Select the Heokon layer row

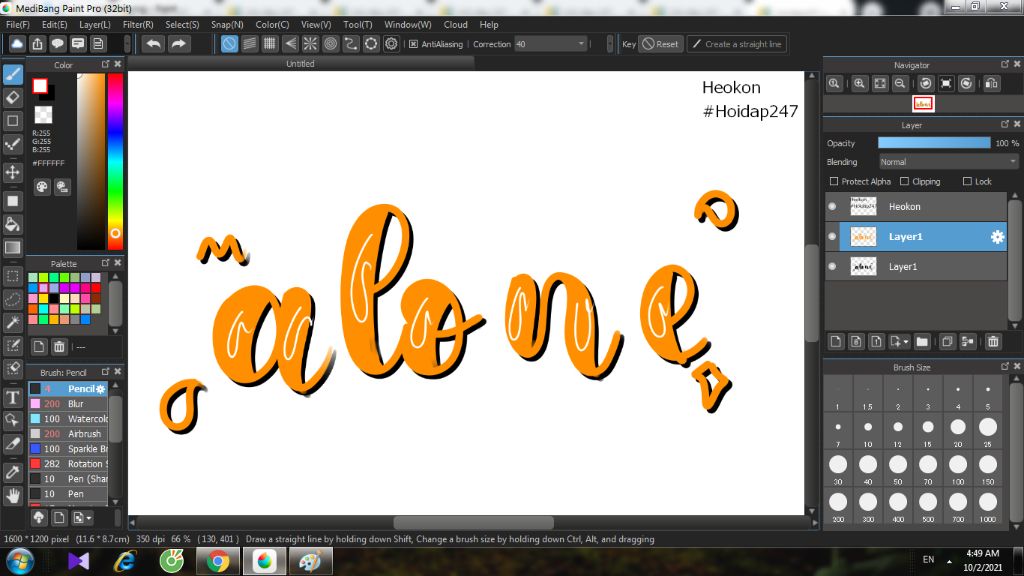[x=916, y=206]
